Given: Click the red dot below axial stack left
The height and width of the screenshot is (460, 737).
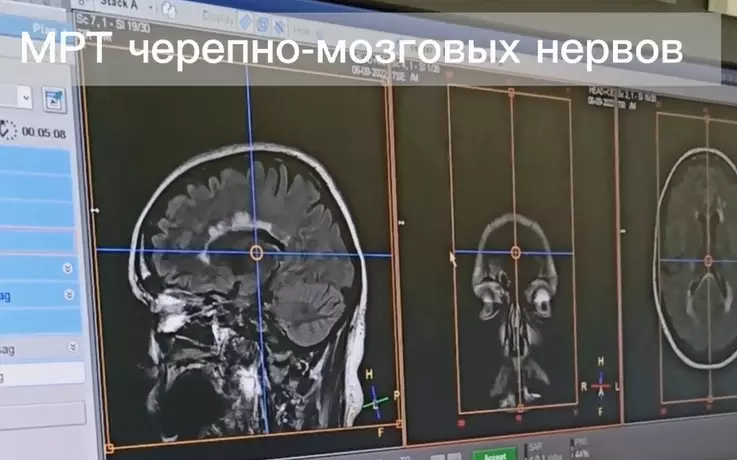Looking at the screenshot, I should [x=663, y=411].
